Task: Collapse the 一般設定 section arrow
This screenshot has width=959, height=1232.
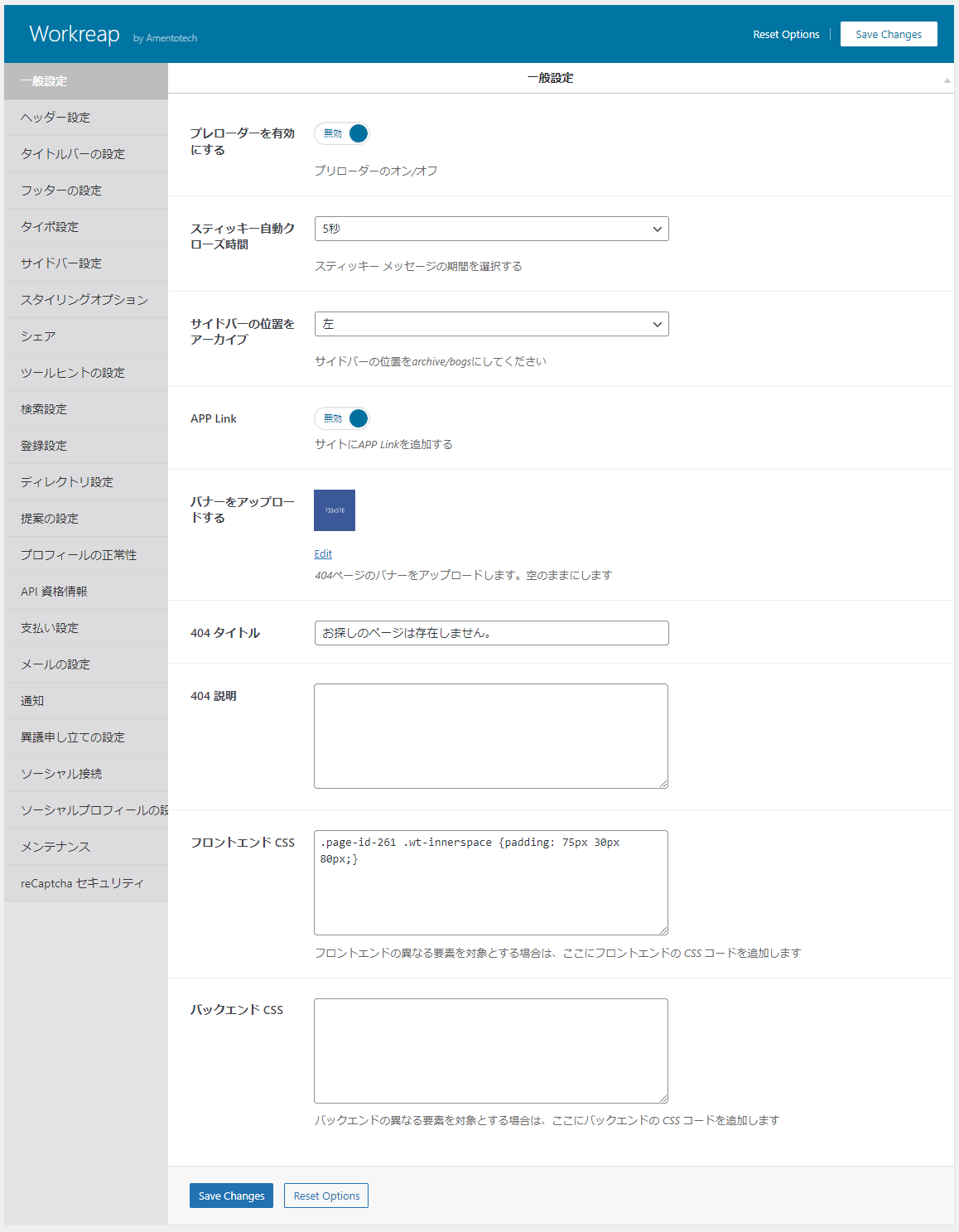Action: pyautogui.click(x=947, y=80)
